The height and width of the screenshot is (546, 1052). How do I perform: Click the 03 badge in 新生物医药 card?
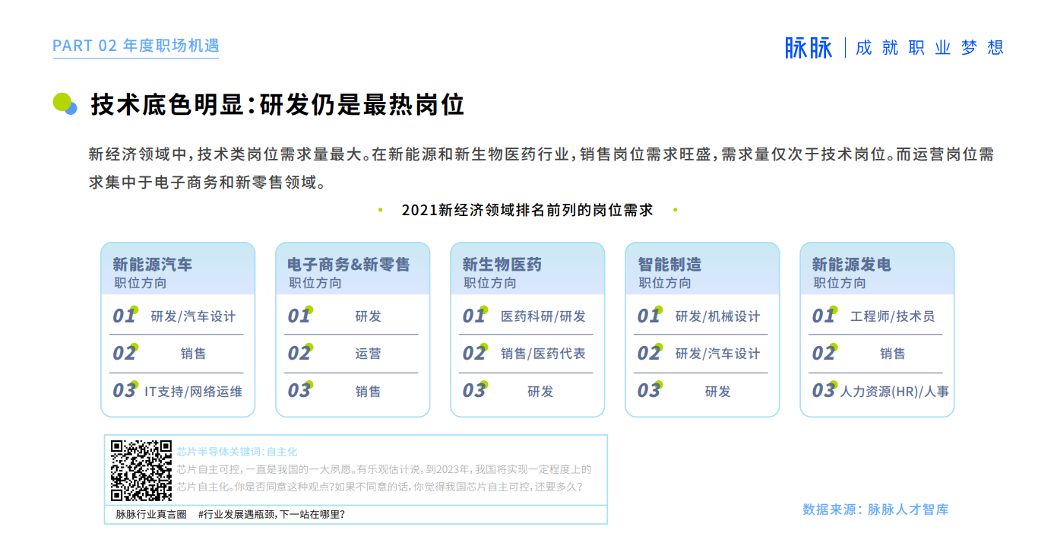(474, 391)
